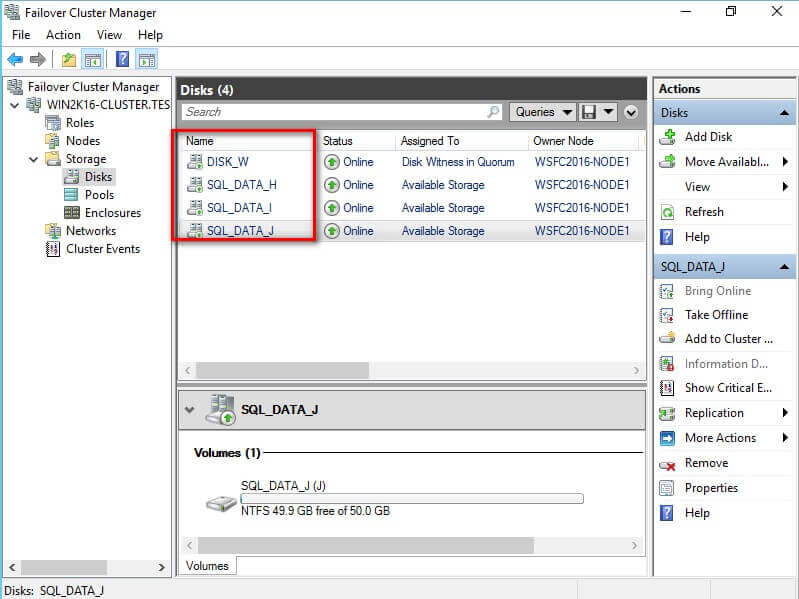Click the Take Offline action icon
The height and width of the screenshot is (599, 799).
click(667, 315)
